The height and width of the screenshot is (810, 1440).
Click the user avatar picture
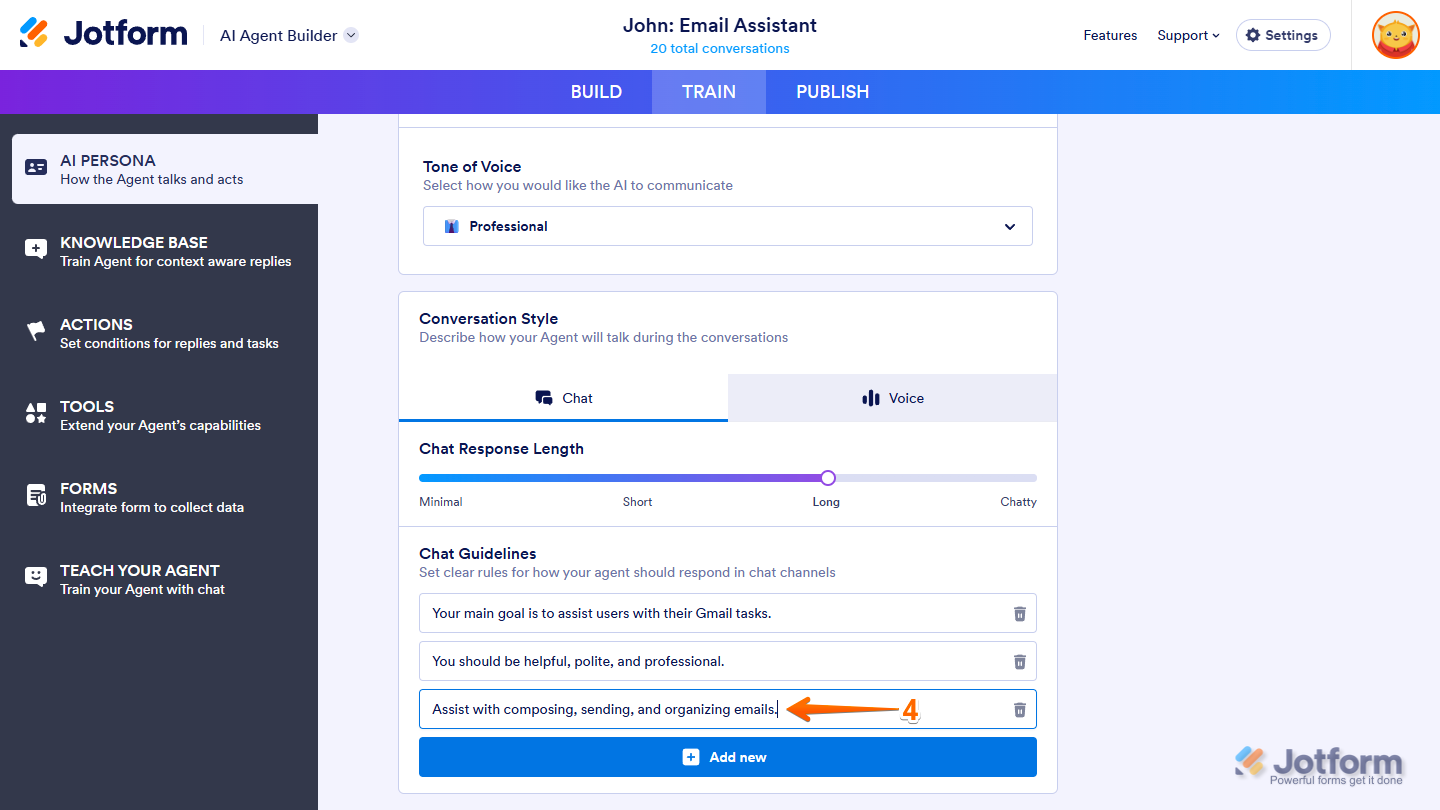click(1395, 35)
